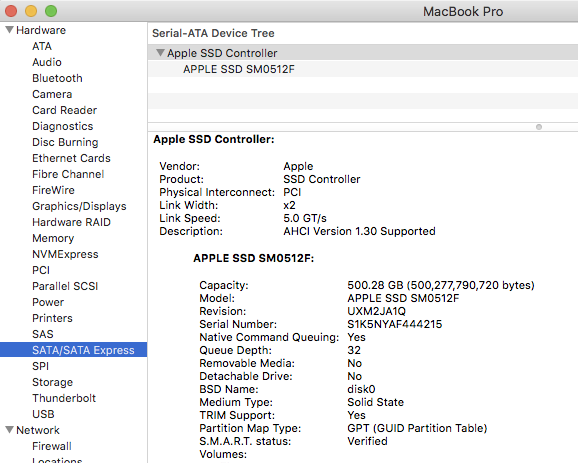Image resolution: width=578 pixels, height=463 pixels.
Task: Minimize the window with the yellow button
Action: tap(31, 11)
